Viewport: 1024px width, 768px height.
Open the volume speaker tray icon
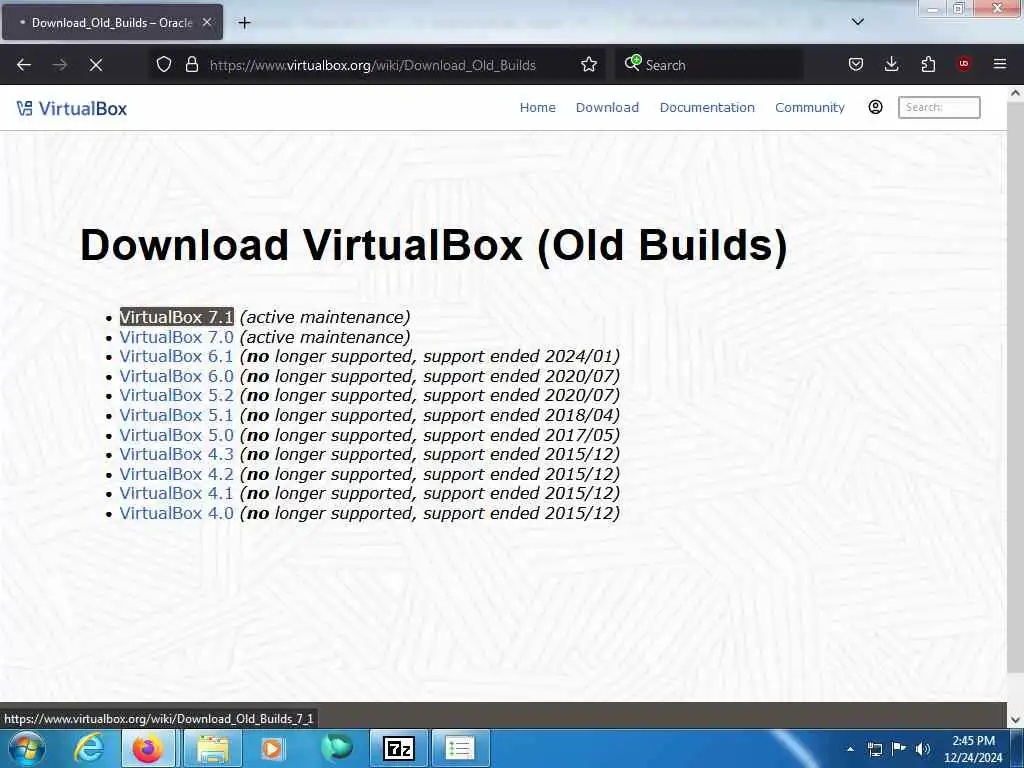pos(923,749)
